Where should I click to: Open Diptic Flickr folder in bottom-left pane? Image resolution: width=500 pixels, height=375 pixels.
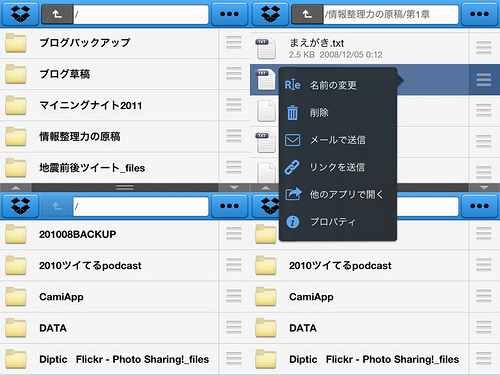109,359
